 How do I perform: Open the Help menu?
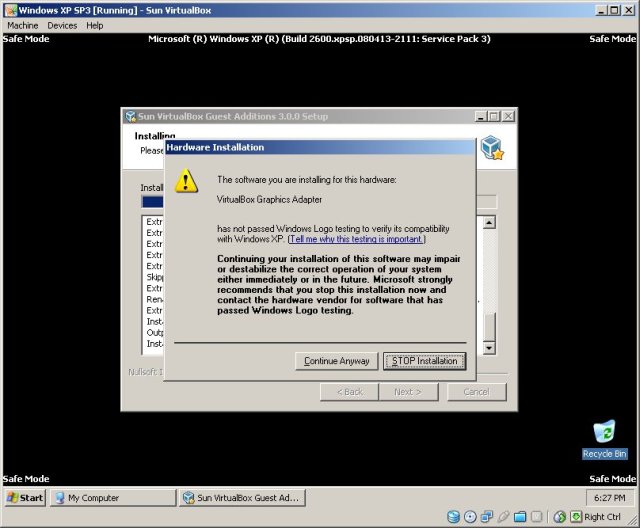coord(94,25)
